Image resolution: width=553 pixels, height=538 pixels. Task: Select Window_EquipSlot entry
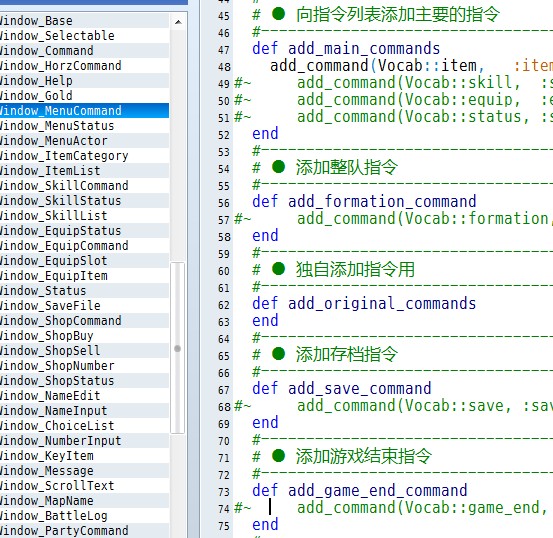click(x=84, y=261)
